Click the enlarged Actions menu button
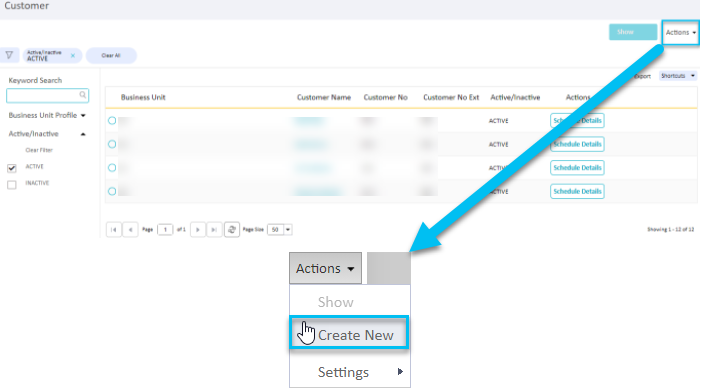 325,268
